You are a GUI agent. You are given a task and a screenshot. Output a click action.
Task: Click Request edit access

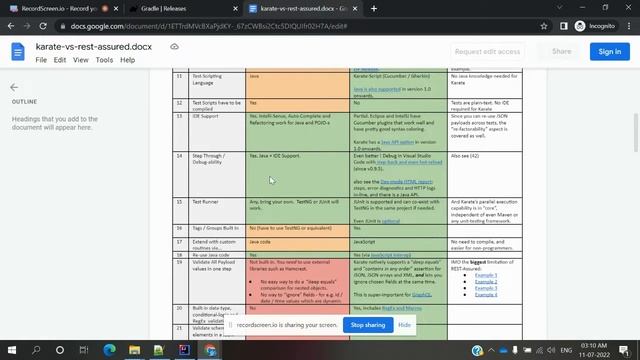click(x=487, y=52)
